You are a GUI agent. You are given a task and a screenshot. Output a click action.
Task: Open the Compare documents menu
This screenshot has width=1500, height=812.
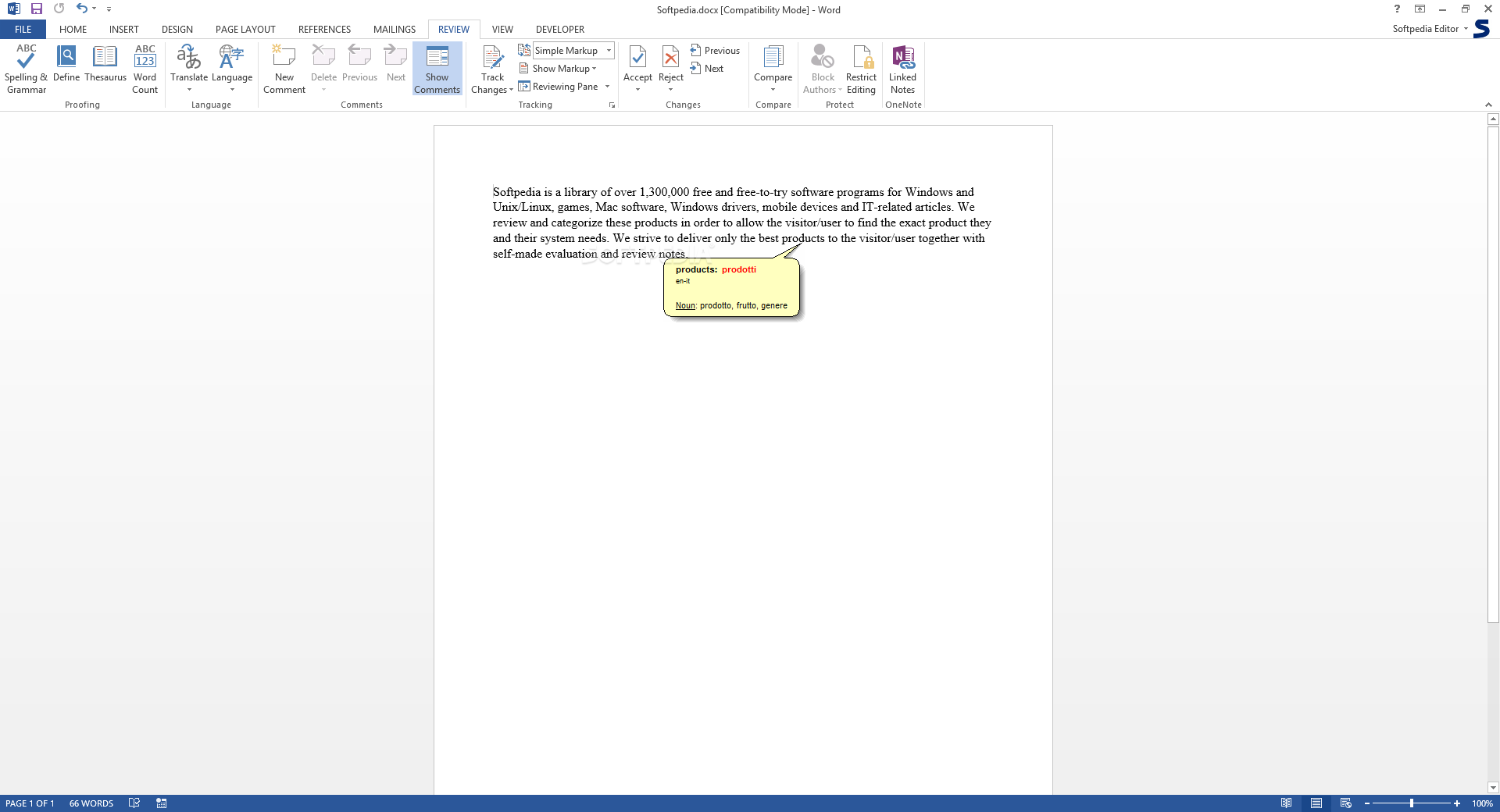pos(773,69)
